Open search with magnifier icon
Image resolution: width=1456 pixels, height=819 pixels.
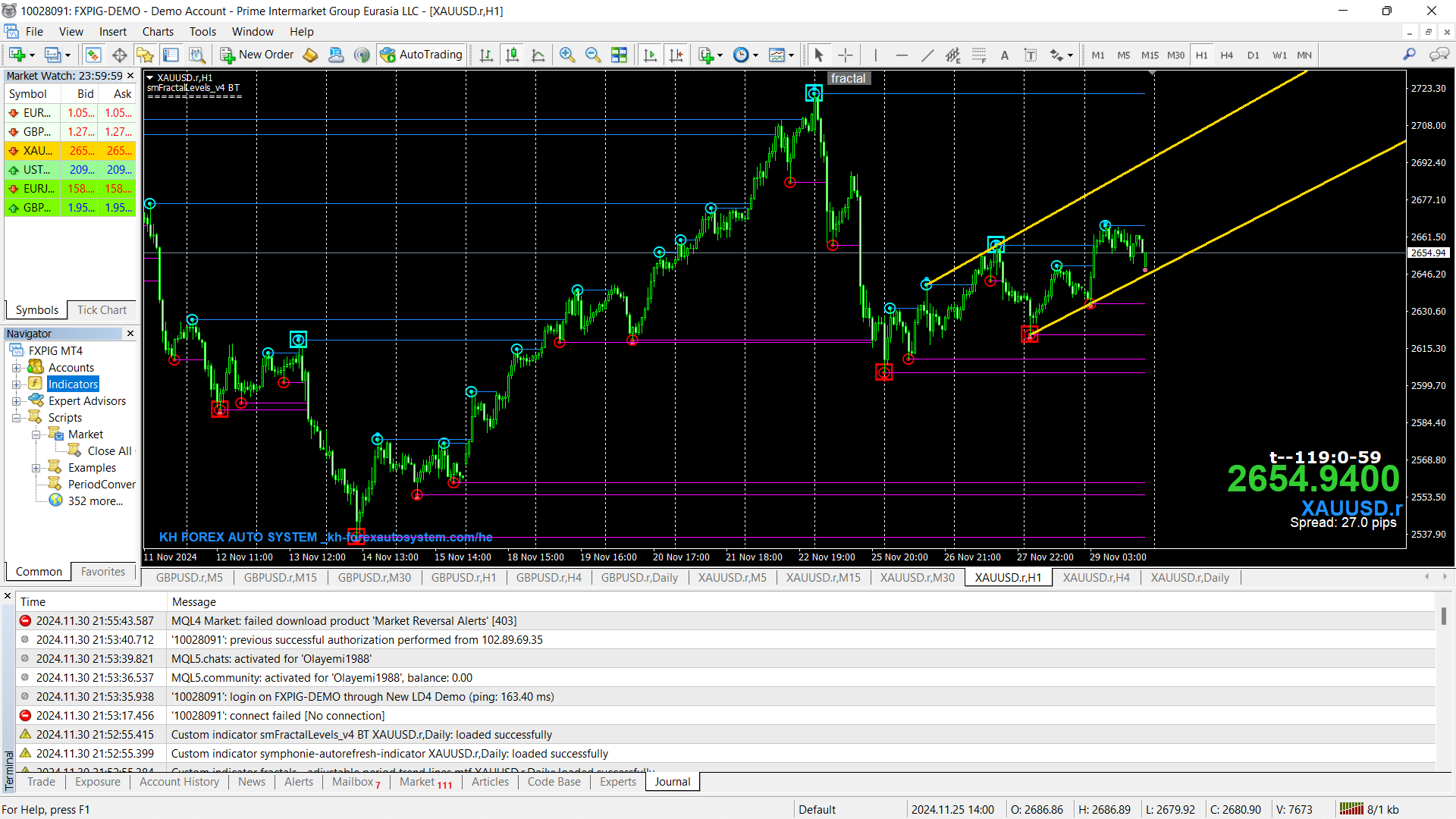[x=1409, y=55]
